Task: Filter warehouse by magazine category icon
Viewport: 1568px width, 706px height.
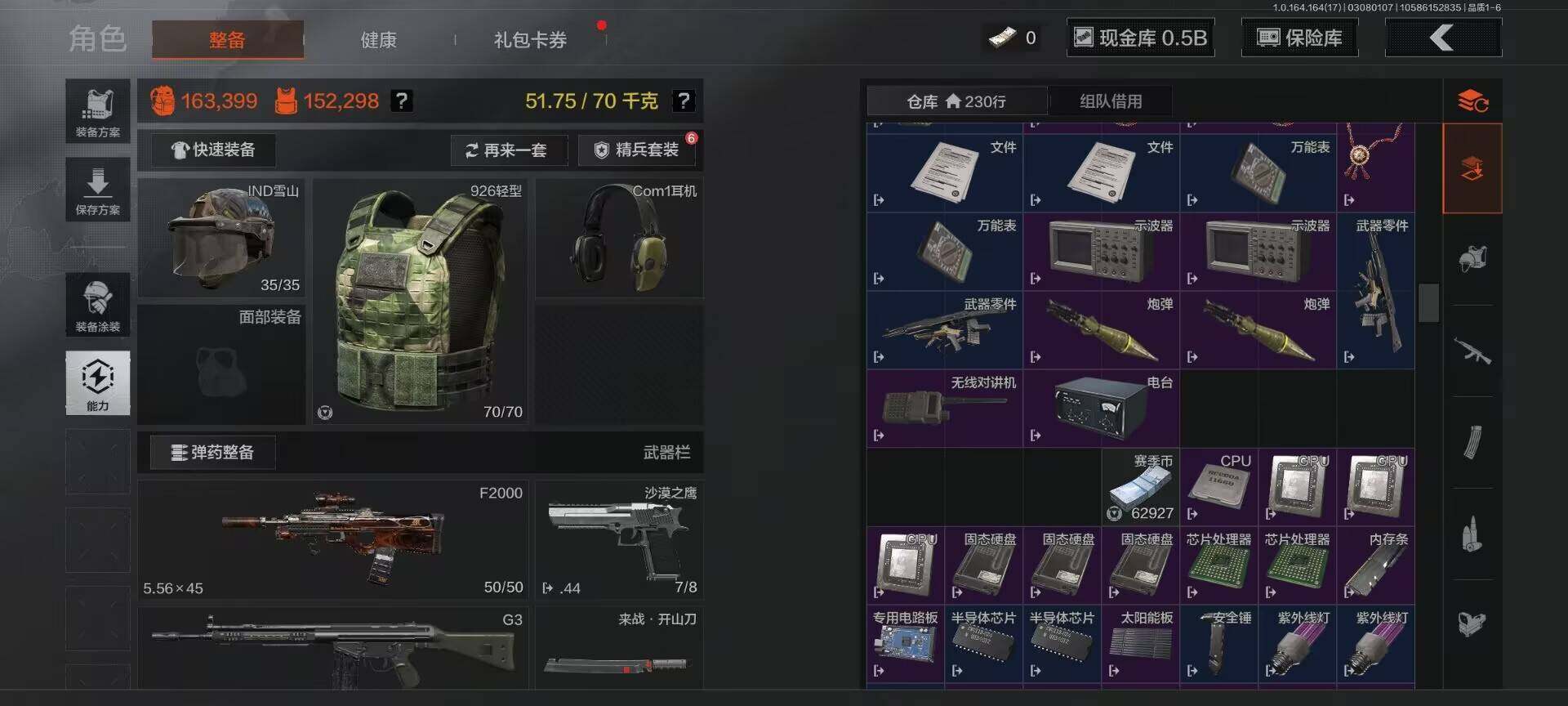Action: tap(1472, 443)
